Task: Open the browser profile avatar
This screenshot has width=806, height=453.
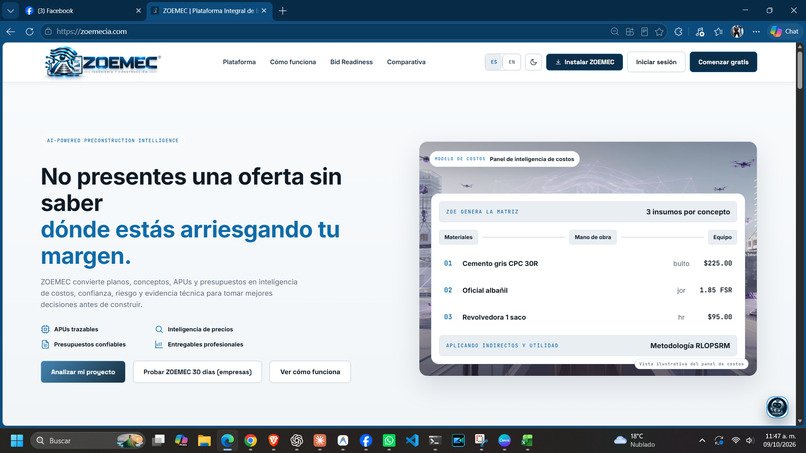Action: (738, 31)
